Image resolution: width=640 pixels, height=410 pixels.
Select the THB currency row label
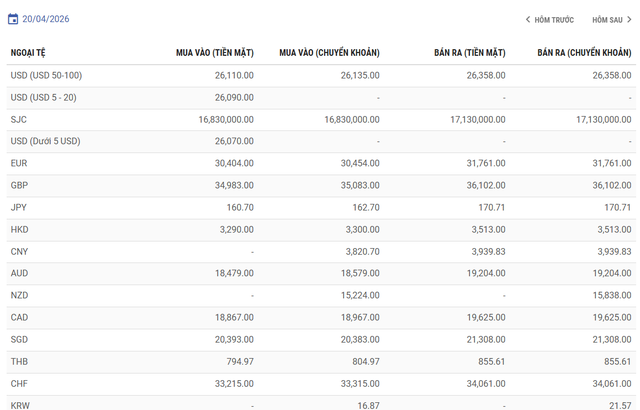[x=19, y=361]
